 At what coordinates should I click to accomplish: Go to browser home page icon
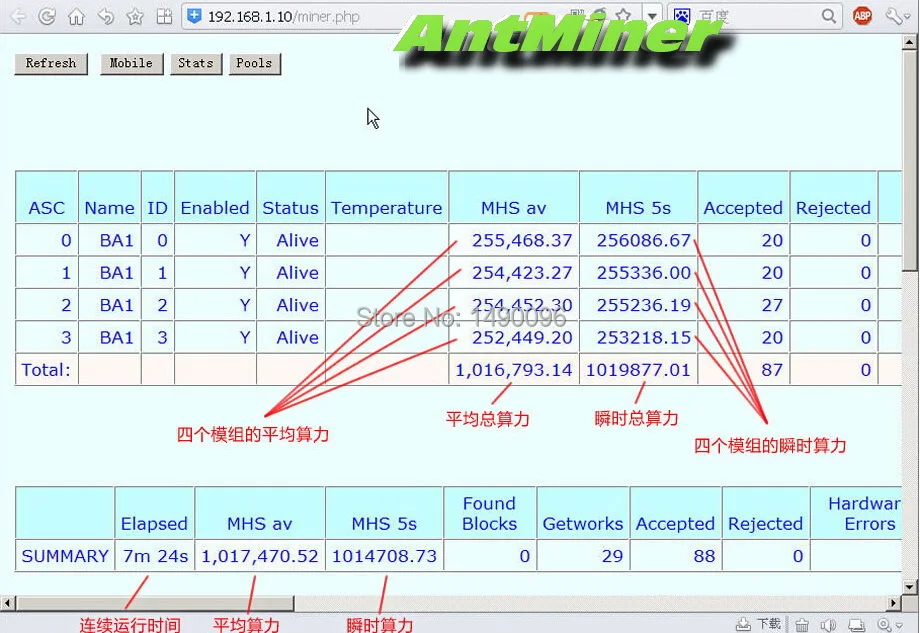76,17
